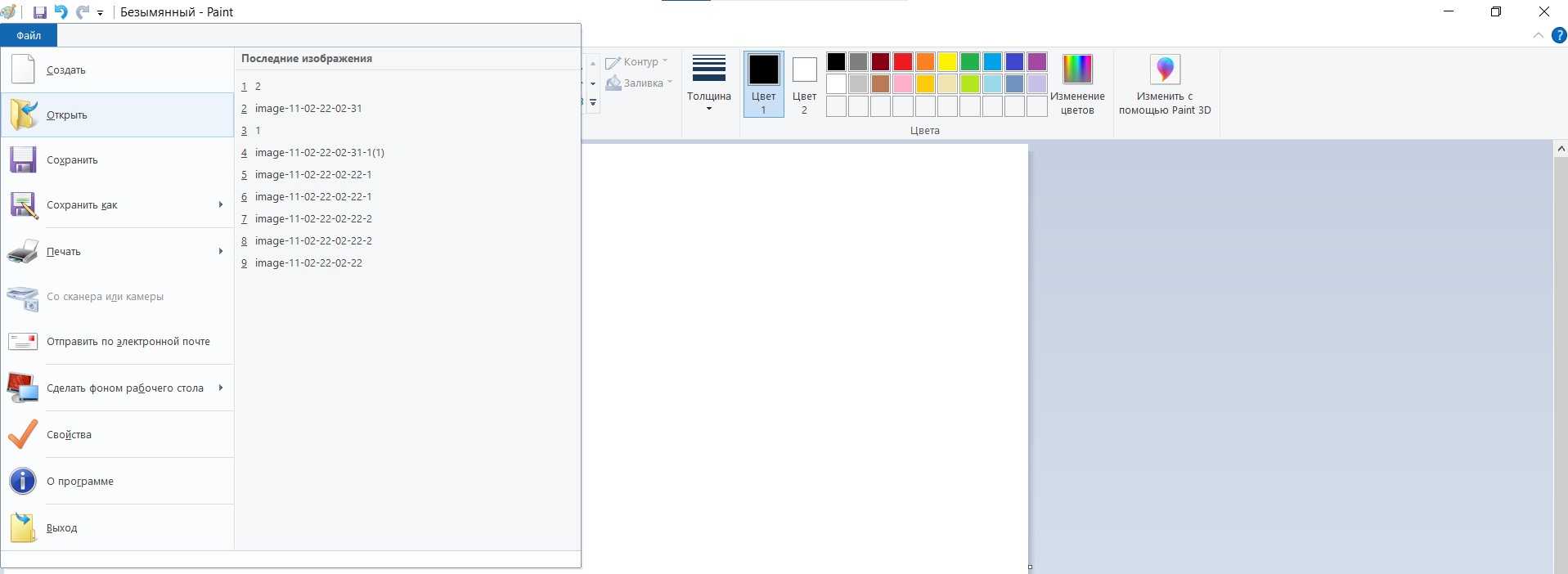This screenshot has width=1568, height=574.
Task: Click the Create new file icon
Action: pyautogui.click(x=23, y=70)
